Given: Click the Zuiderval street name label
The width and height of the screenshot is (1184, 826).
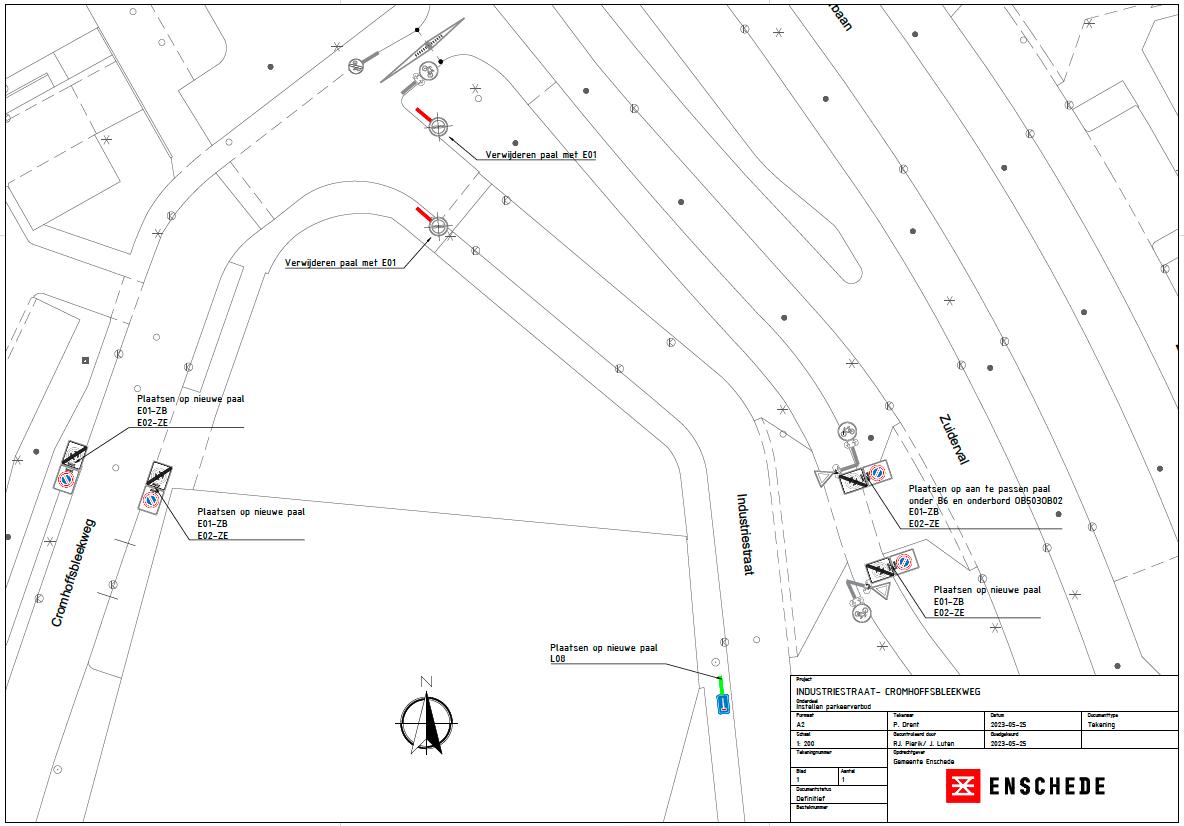Looking at the screenshot, I should click(x=953, y=440).
